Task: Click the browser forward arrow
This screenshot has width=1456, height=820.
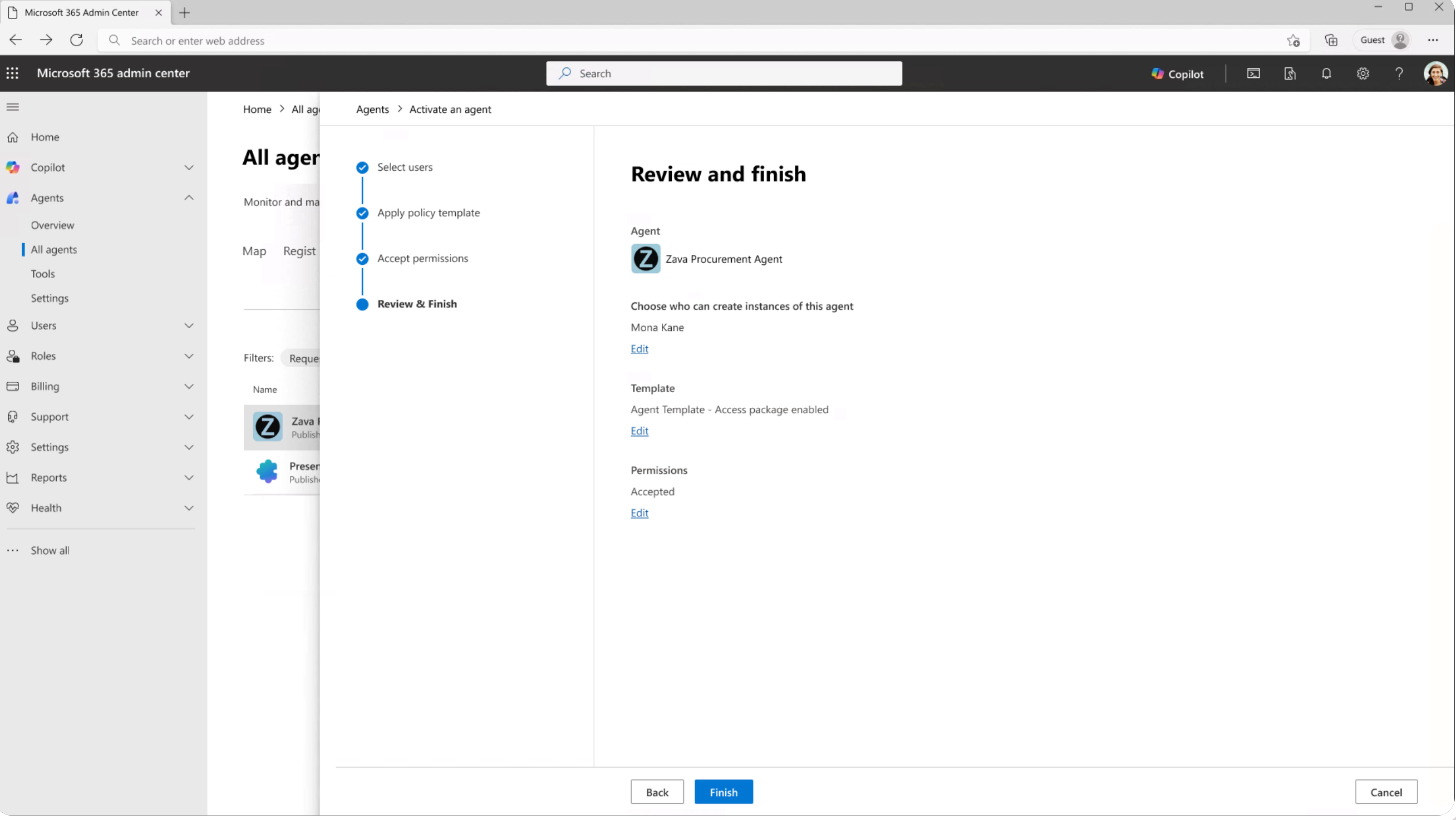Action: [46, 40]
